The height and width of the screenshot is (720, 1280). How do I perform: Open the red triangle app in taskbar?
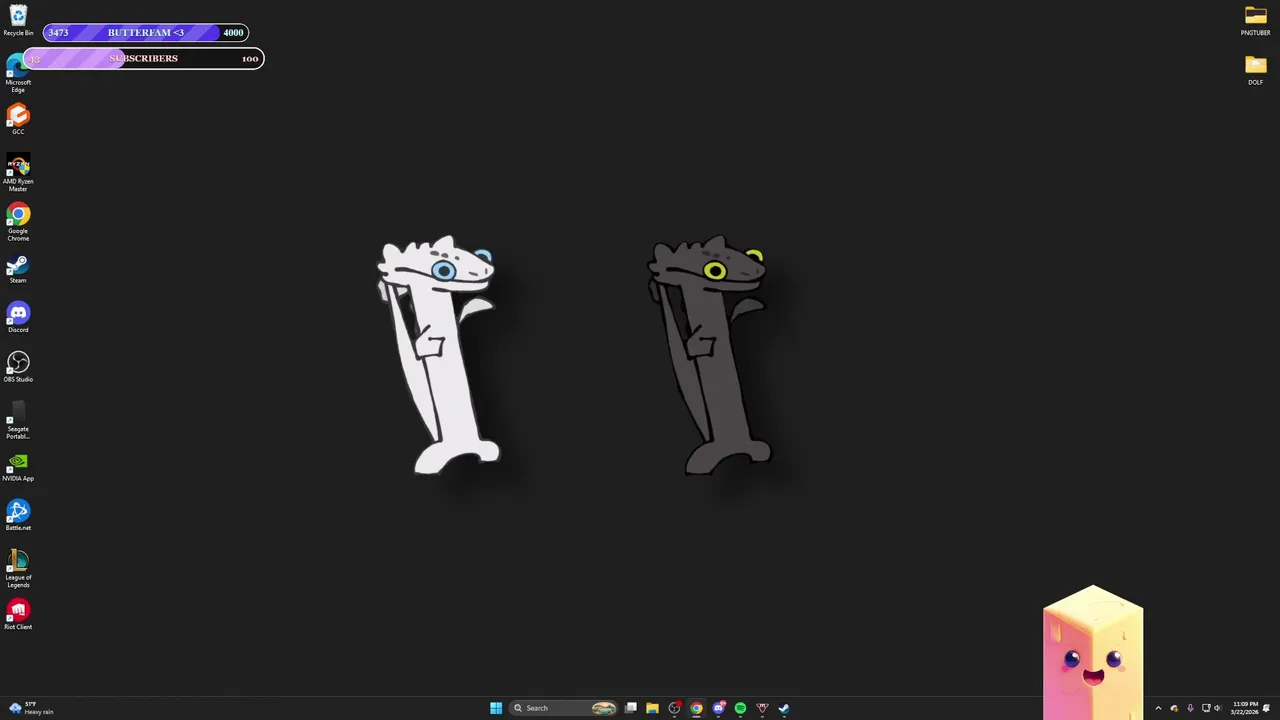coord(762,708)
